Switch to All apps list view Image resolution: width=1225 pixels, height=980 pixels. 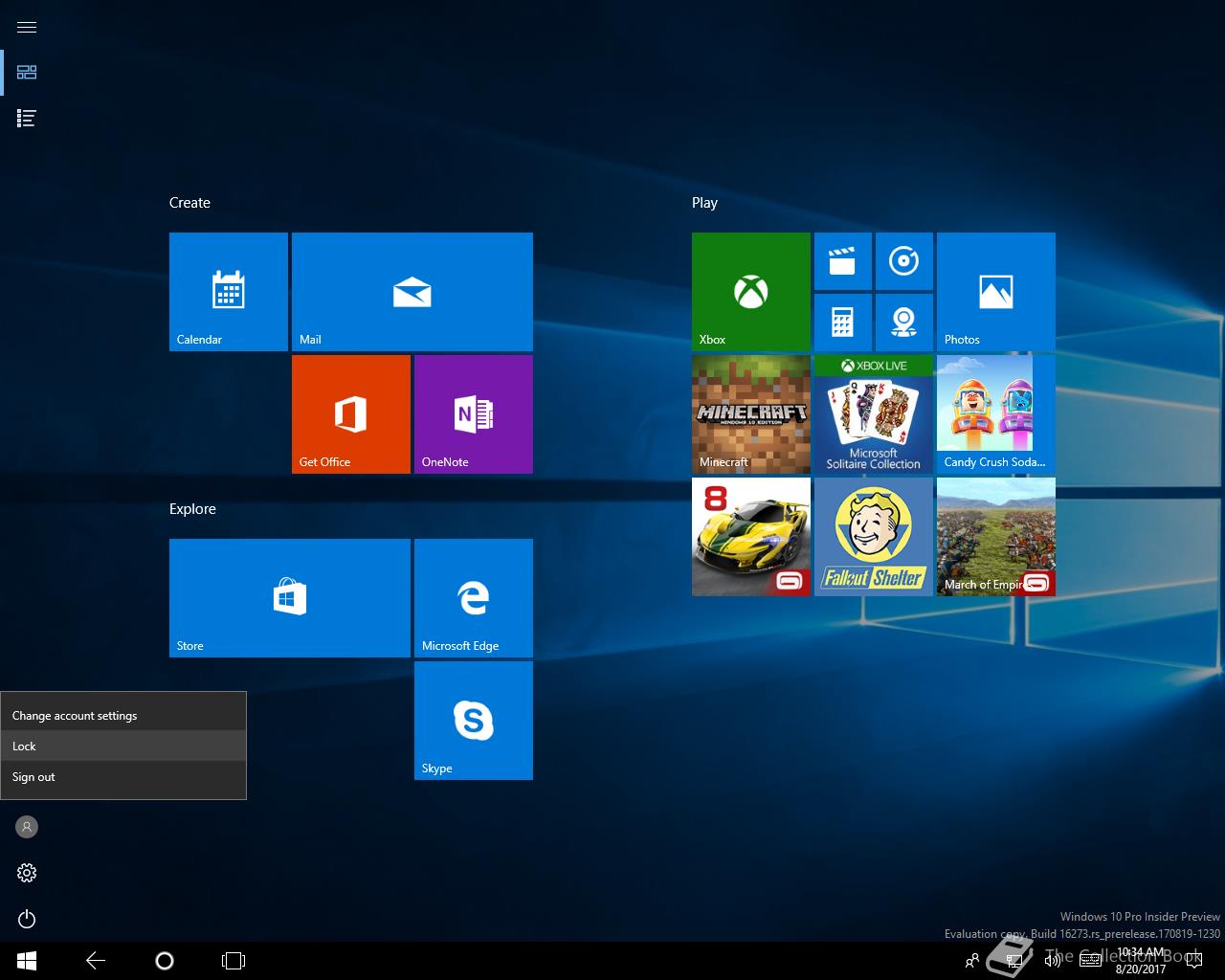point(27,118)
